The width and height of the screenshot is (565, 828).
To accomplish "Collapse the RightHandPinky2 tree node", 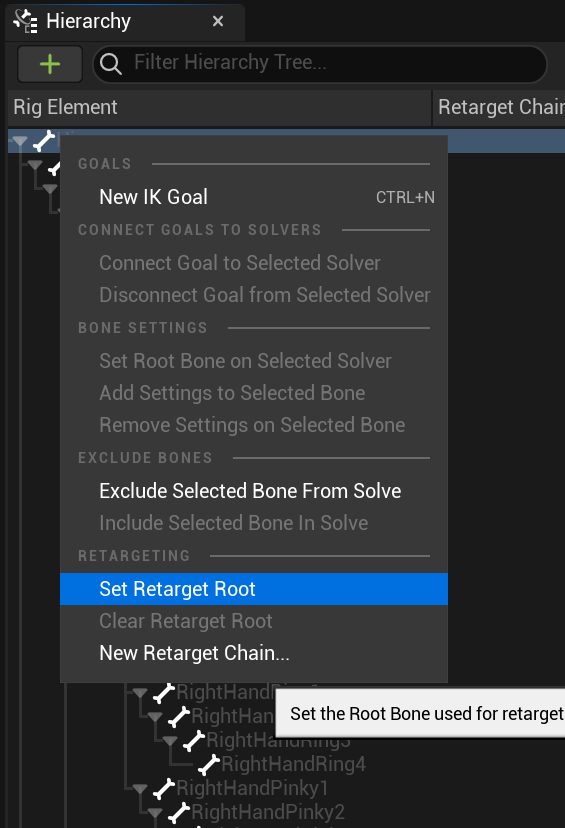I will [x=155, y=813].
